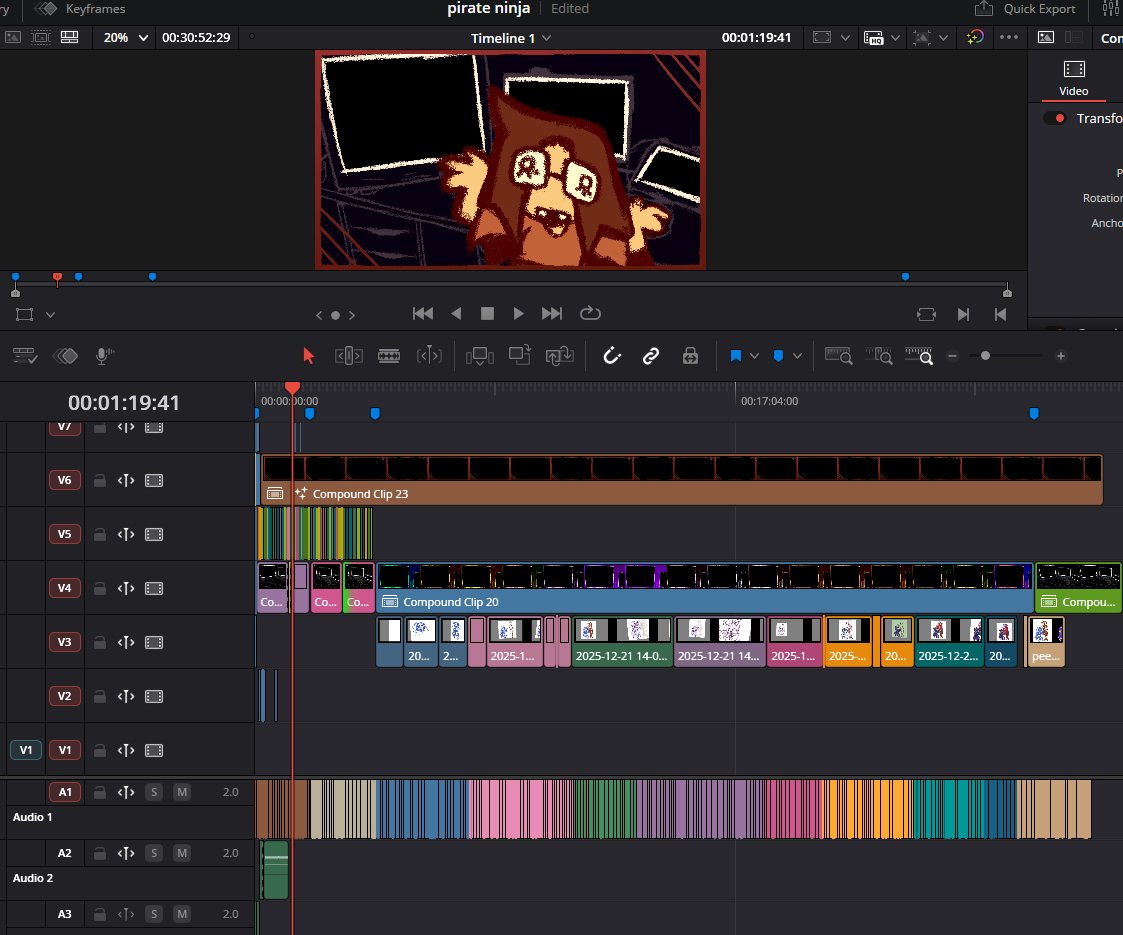Viewport: 1123px width, 935px height.
Task: Select Compound Clip 23 on V6
Action: pyautogui.click(x=682, y=480)
